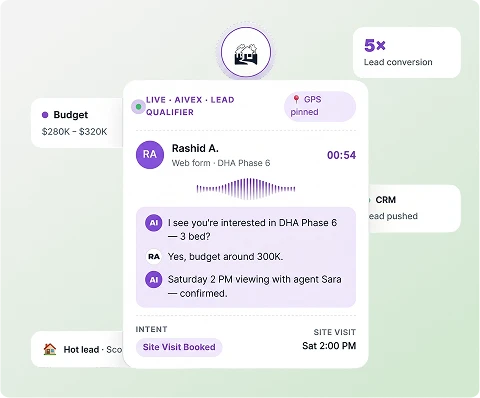Select the GPS pinned badge

[x=320, y=106]
